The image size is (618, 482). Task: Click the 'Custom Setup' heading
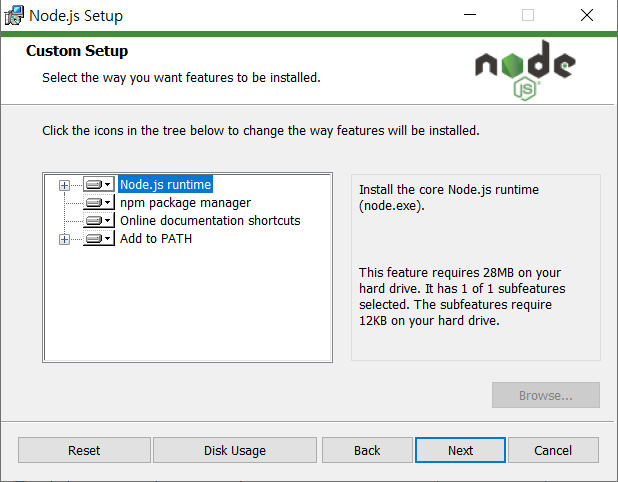(x=77, y=51)
